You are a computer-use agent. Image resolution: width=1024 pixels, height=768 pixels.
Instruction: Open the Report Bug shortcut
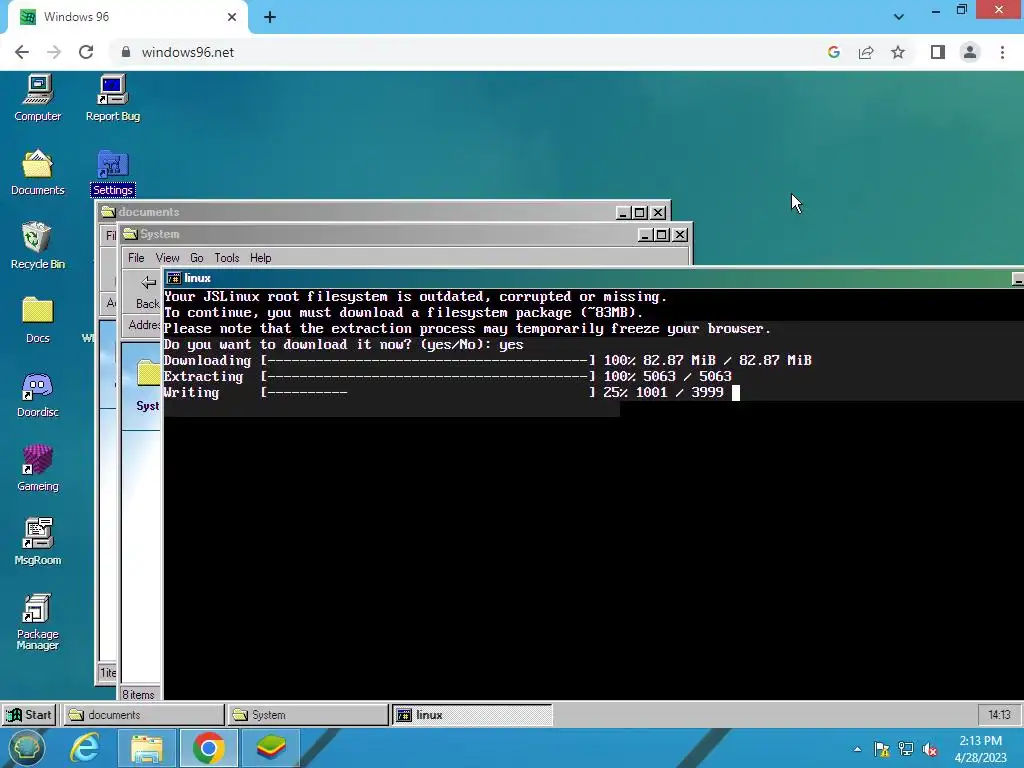tap(112, 99)
